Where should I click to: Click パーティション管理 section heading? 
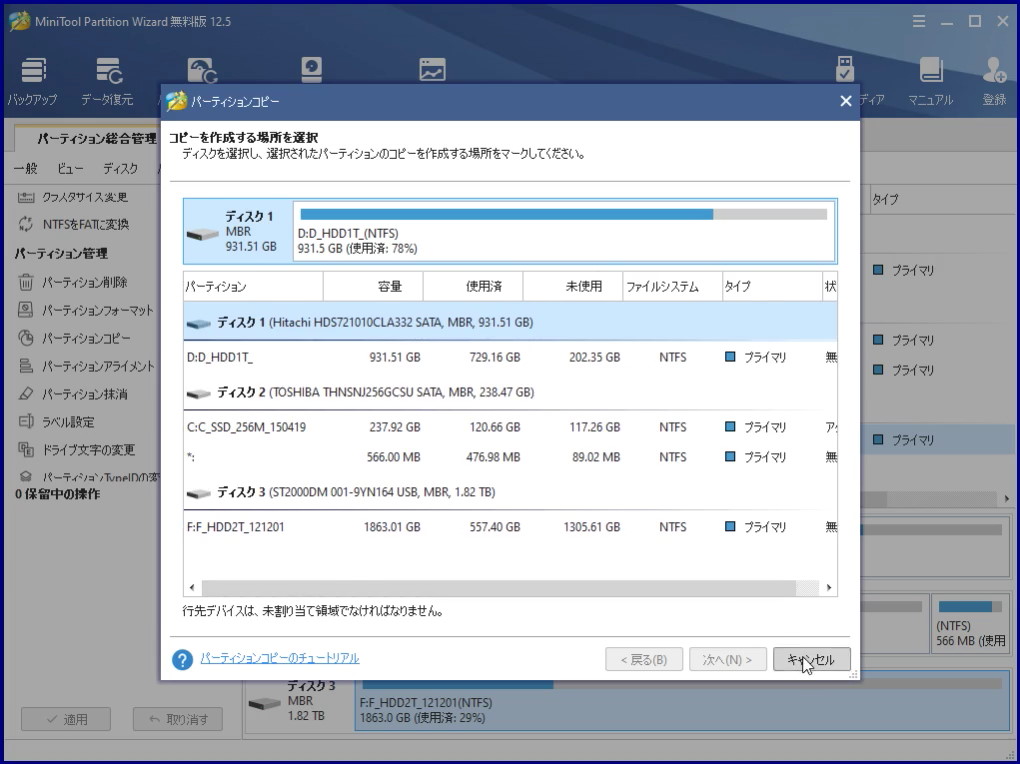[61, 253]
